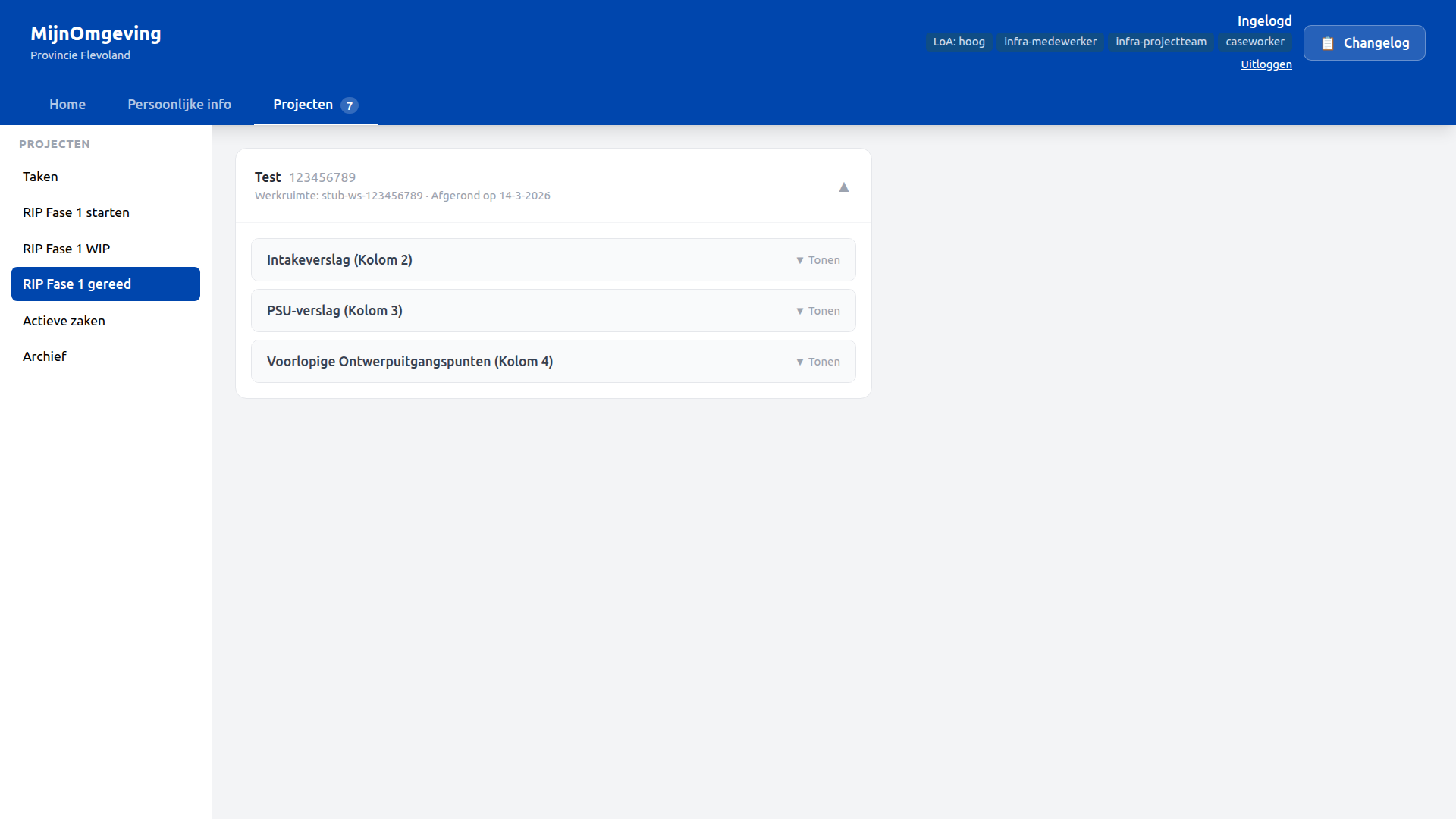
Task: Open the Persoonlijke info tab
Action: coord(179,105)
